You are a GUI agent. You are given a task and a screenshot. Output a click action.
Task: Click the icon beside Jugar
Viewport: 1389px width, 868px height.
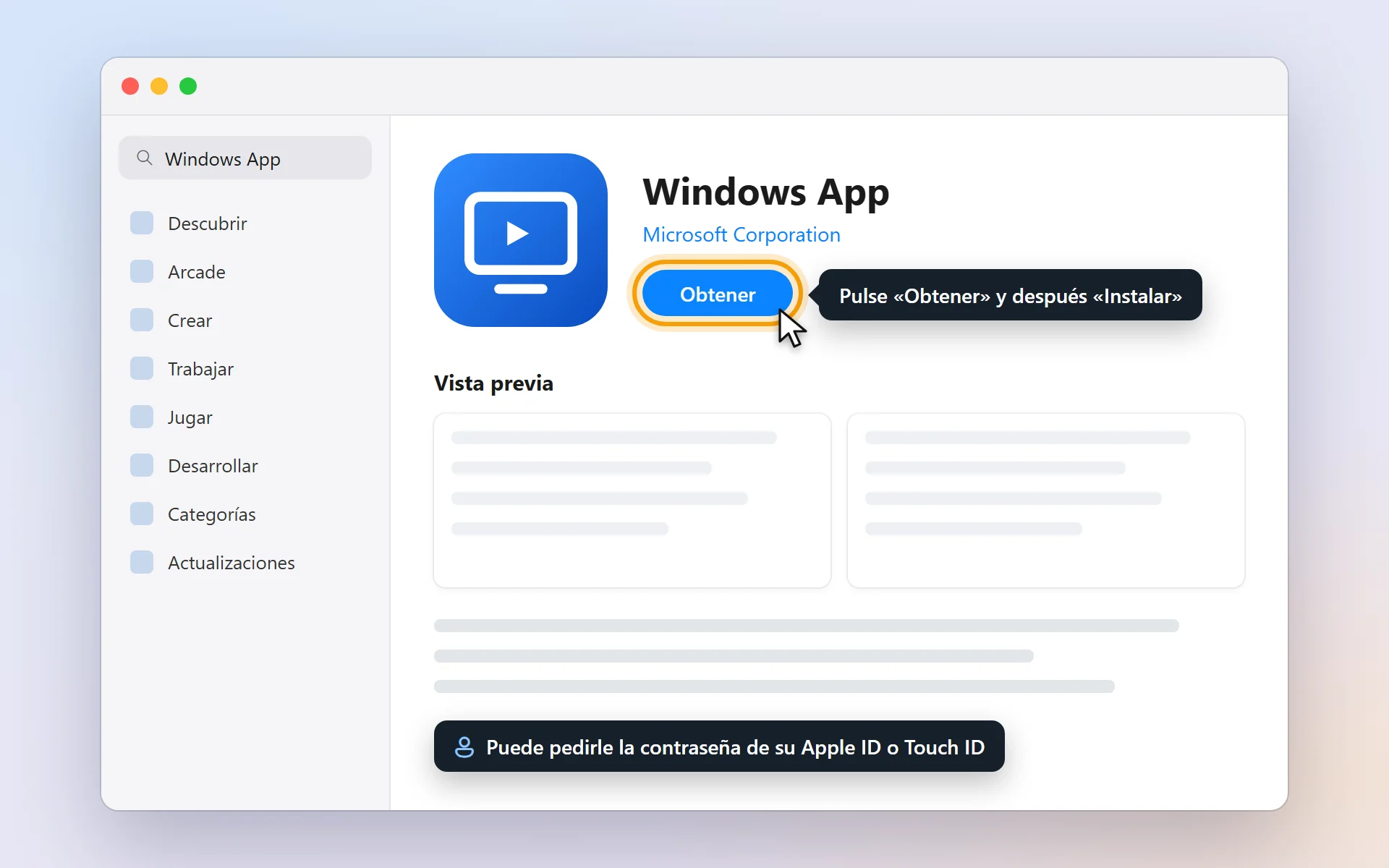coord(142,417)
